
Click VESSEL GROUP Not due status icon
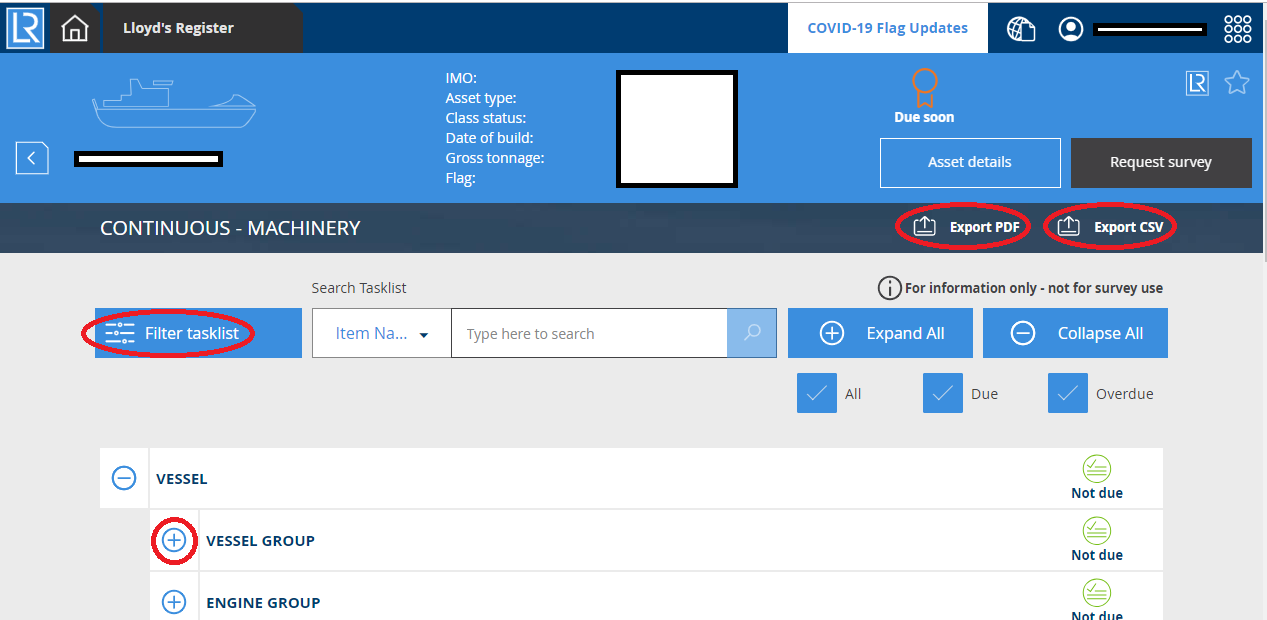[x=1097, y=531]
